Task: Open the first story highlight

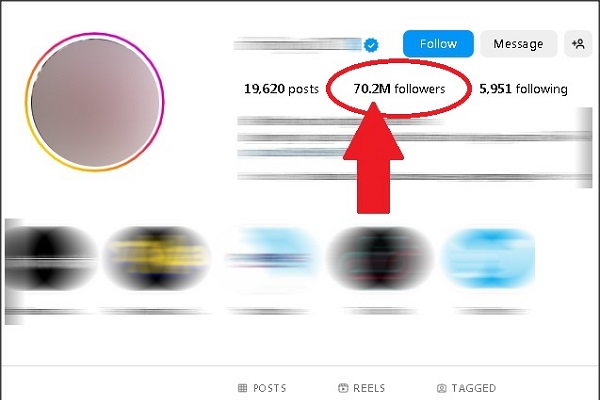Action: 51,258
